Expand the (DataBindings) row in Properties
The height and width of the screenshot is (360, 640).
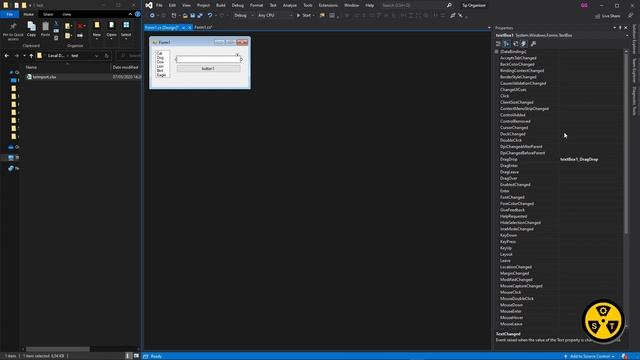click(497, 52)
